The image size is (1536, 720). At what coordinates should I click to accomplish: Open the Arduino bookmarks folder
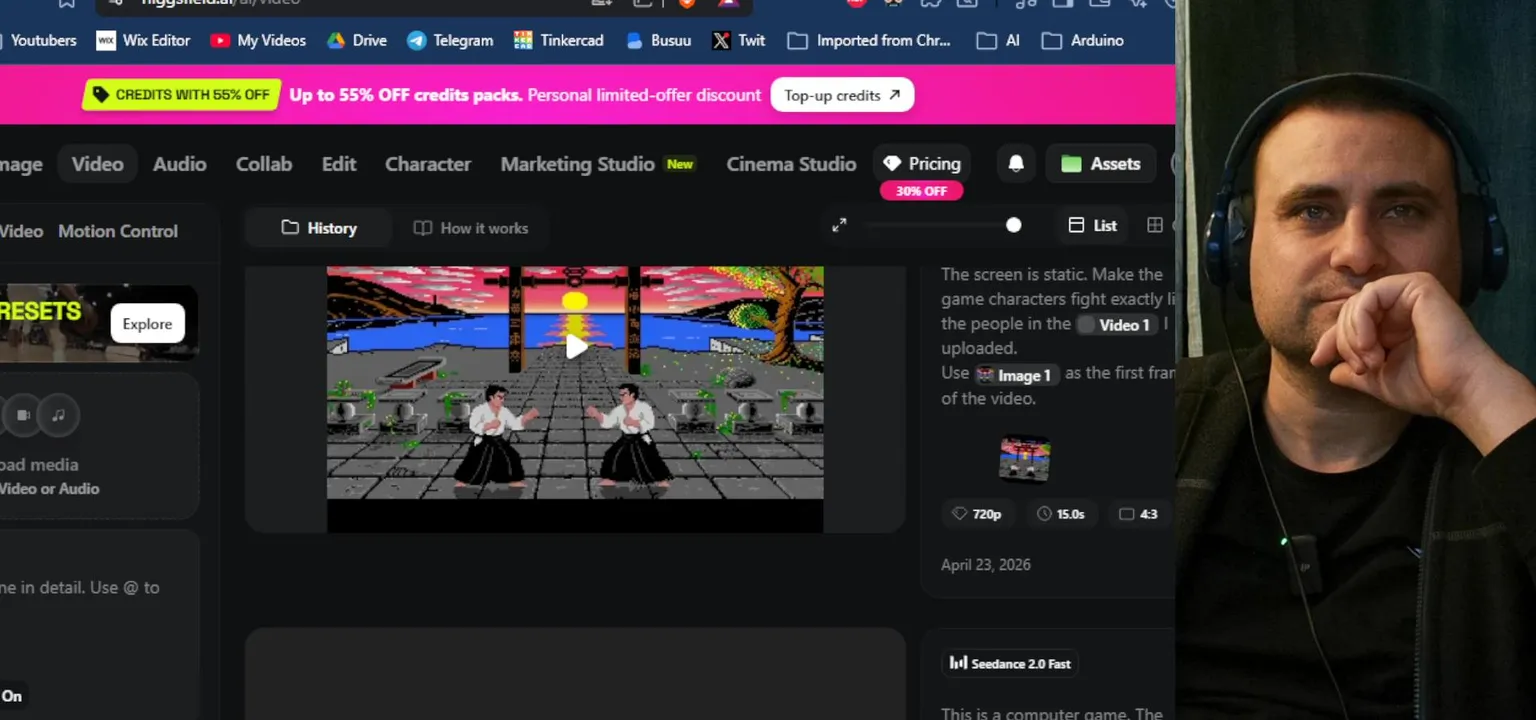pos(1083,41)
